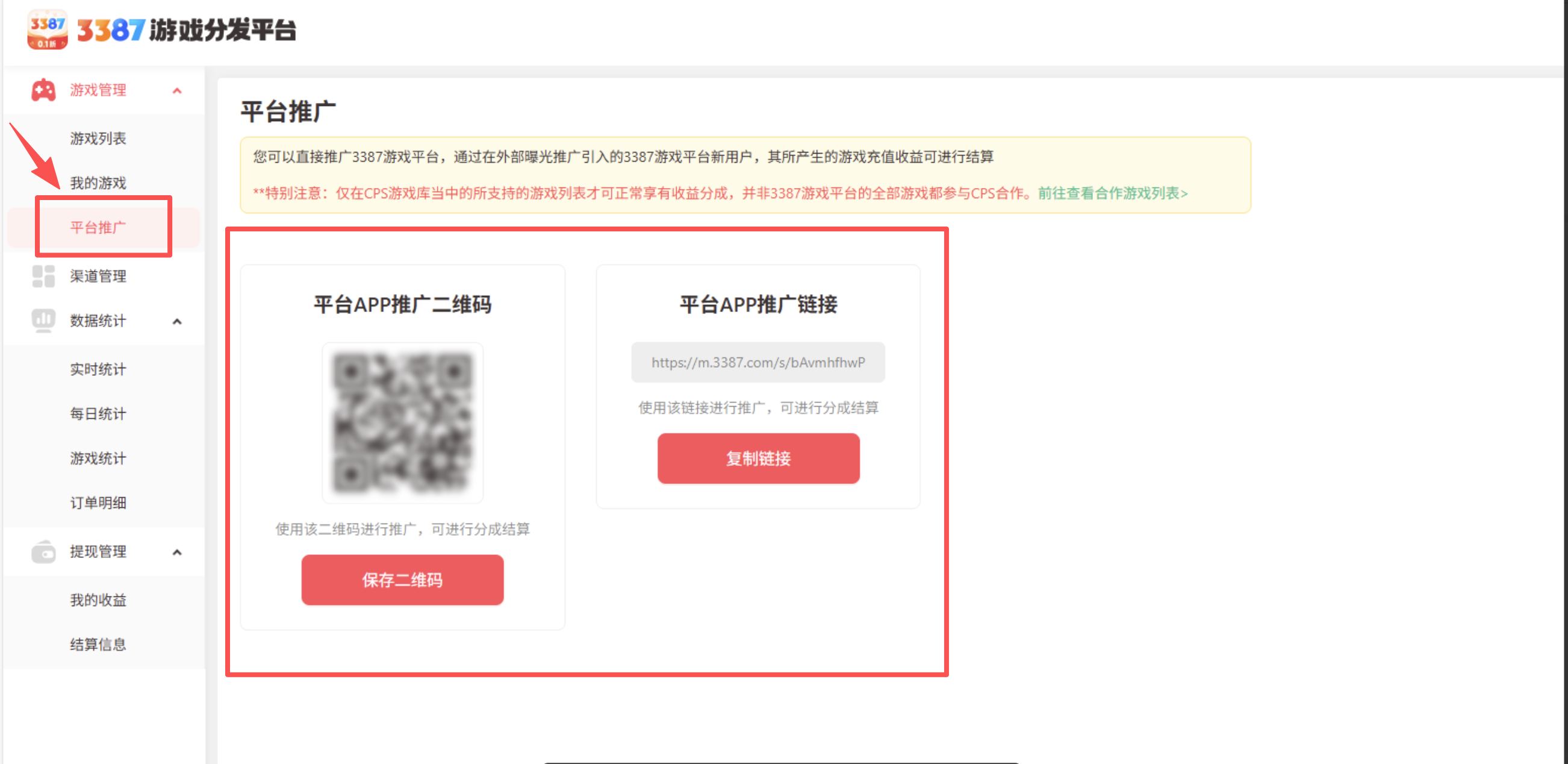Collapse the 数据统计 section chevron
The image size is (1568, 764).
pos(177,321)
